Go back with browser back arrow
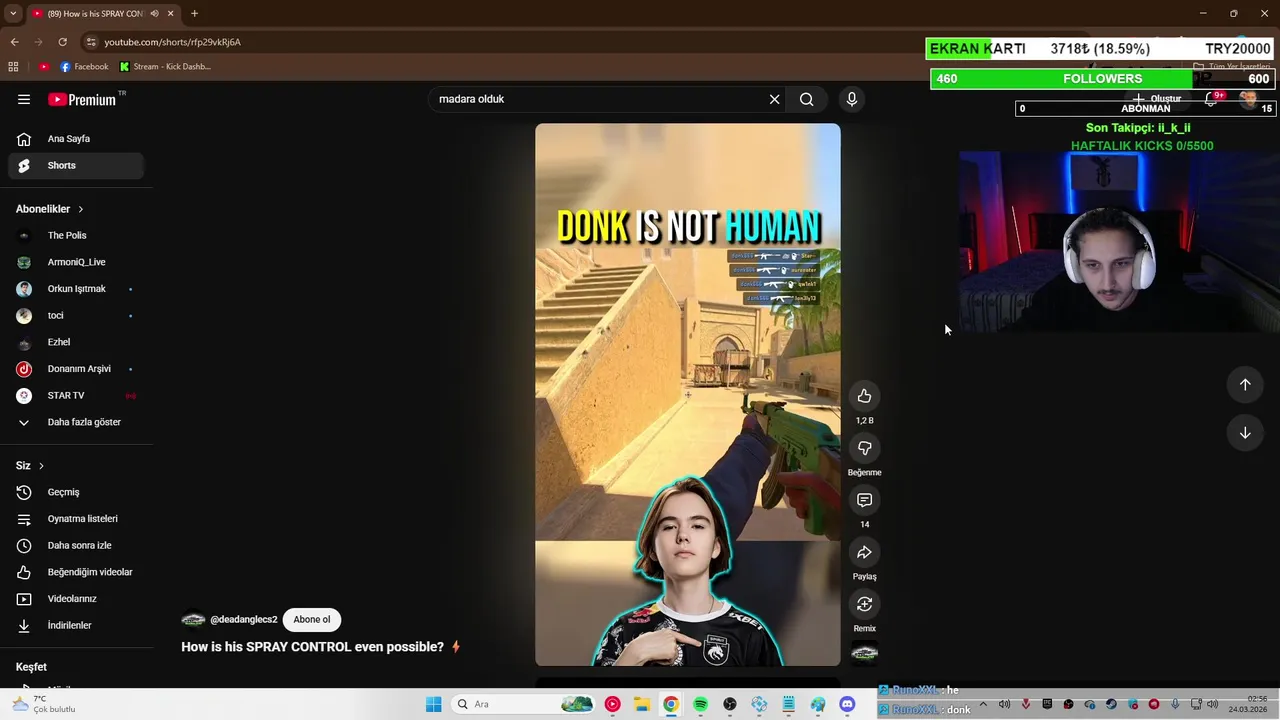The width and height of the screenshot is (1280, 720). [14, 42]
